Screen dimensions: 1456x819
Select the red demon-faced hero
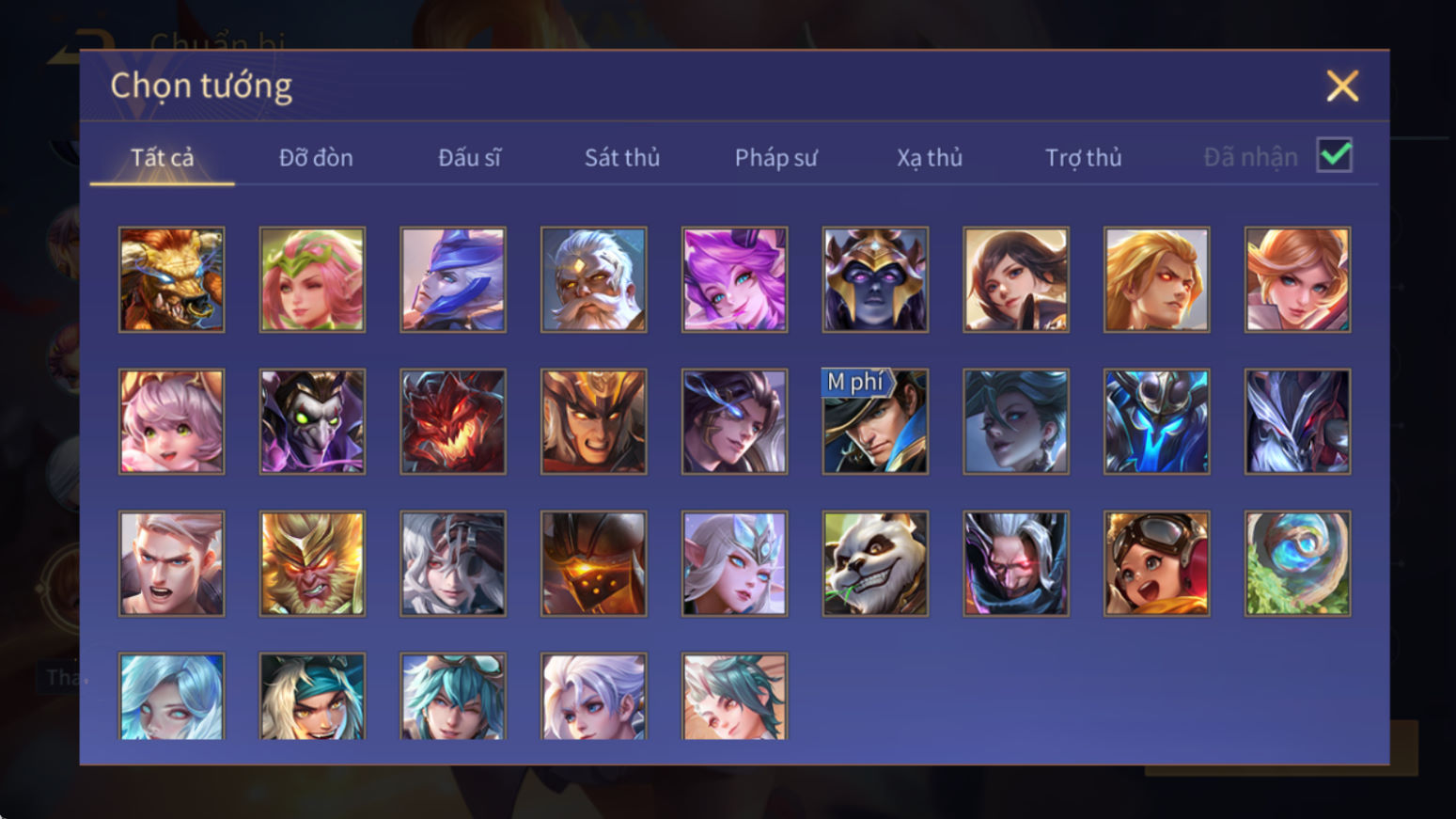pos(453,421)
